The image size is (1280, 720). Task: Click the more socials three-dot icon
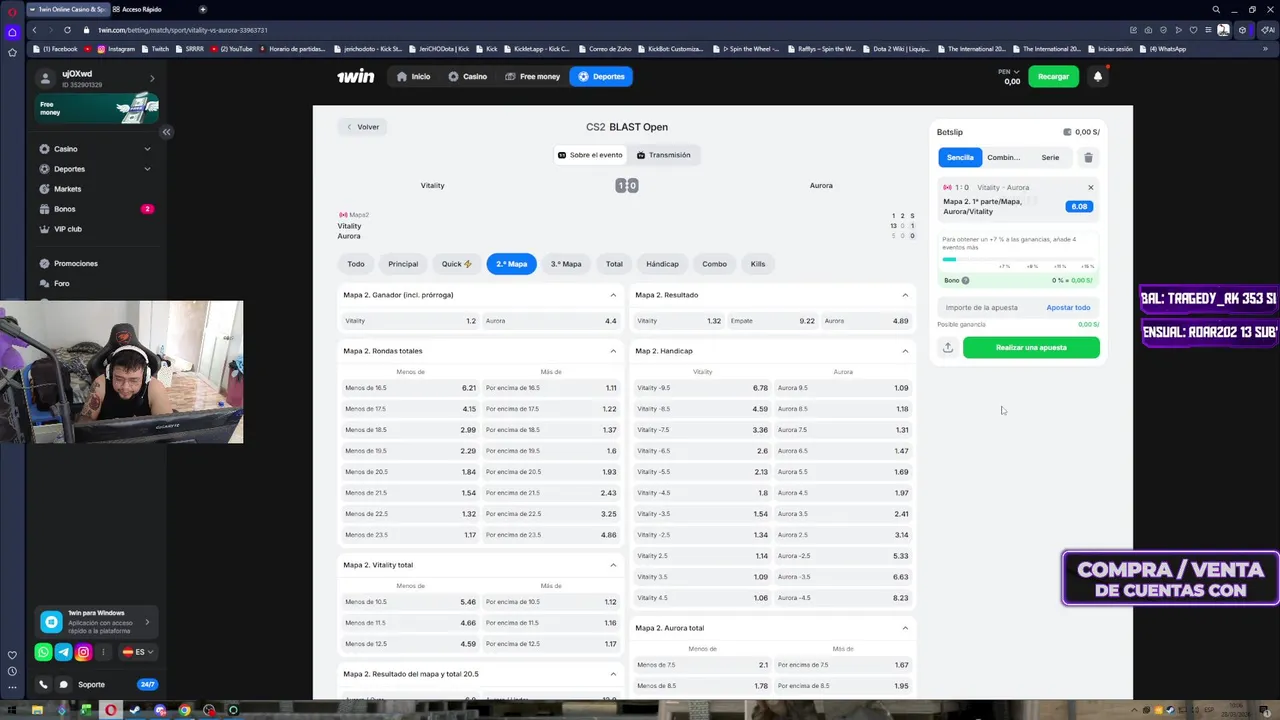point(103,652)
